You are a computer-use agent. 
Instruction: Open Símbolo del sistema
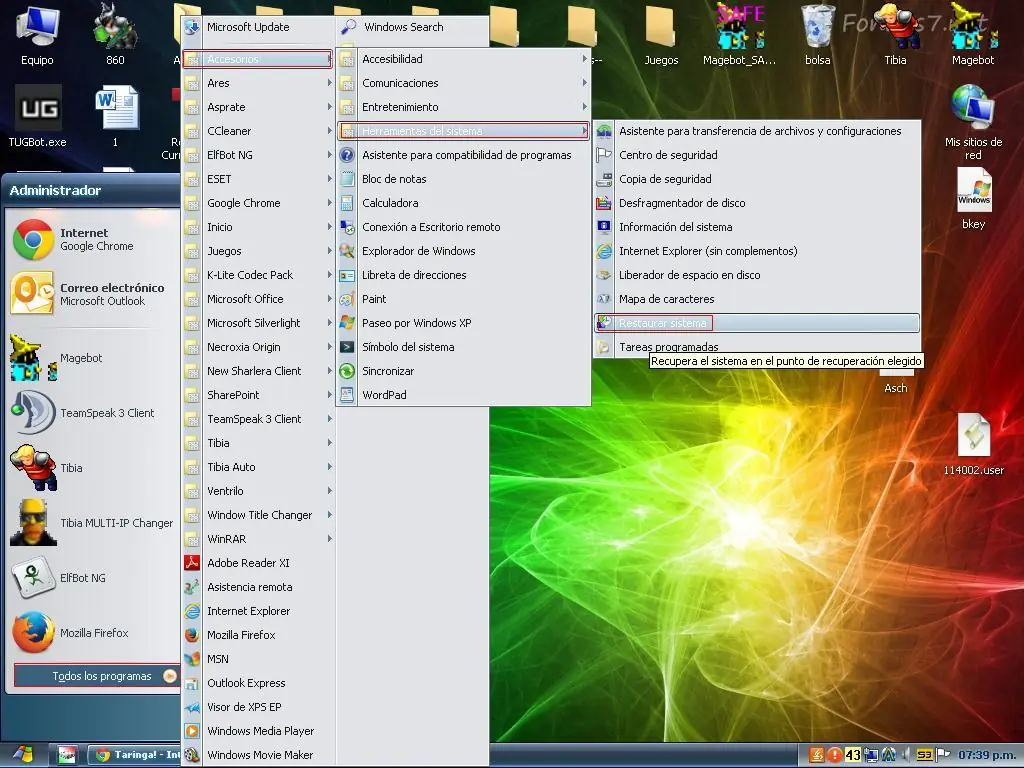[463, 347]
